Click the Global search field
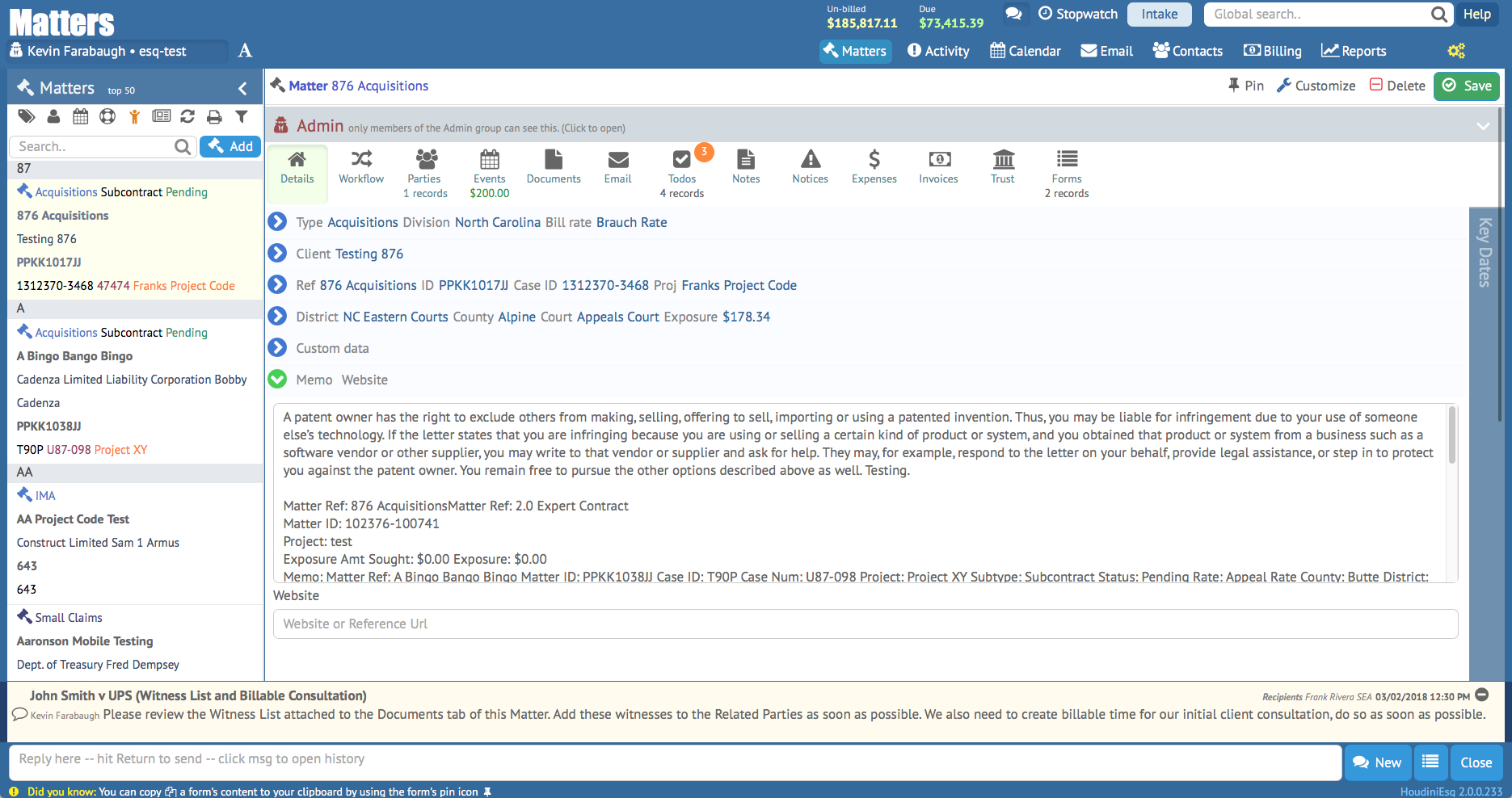This screenshot has height=798, width=1512. (1317, 14)
